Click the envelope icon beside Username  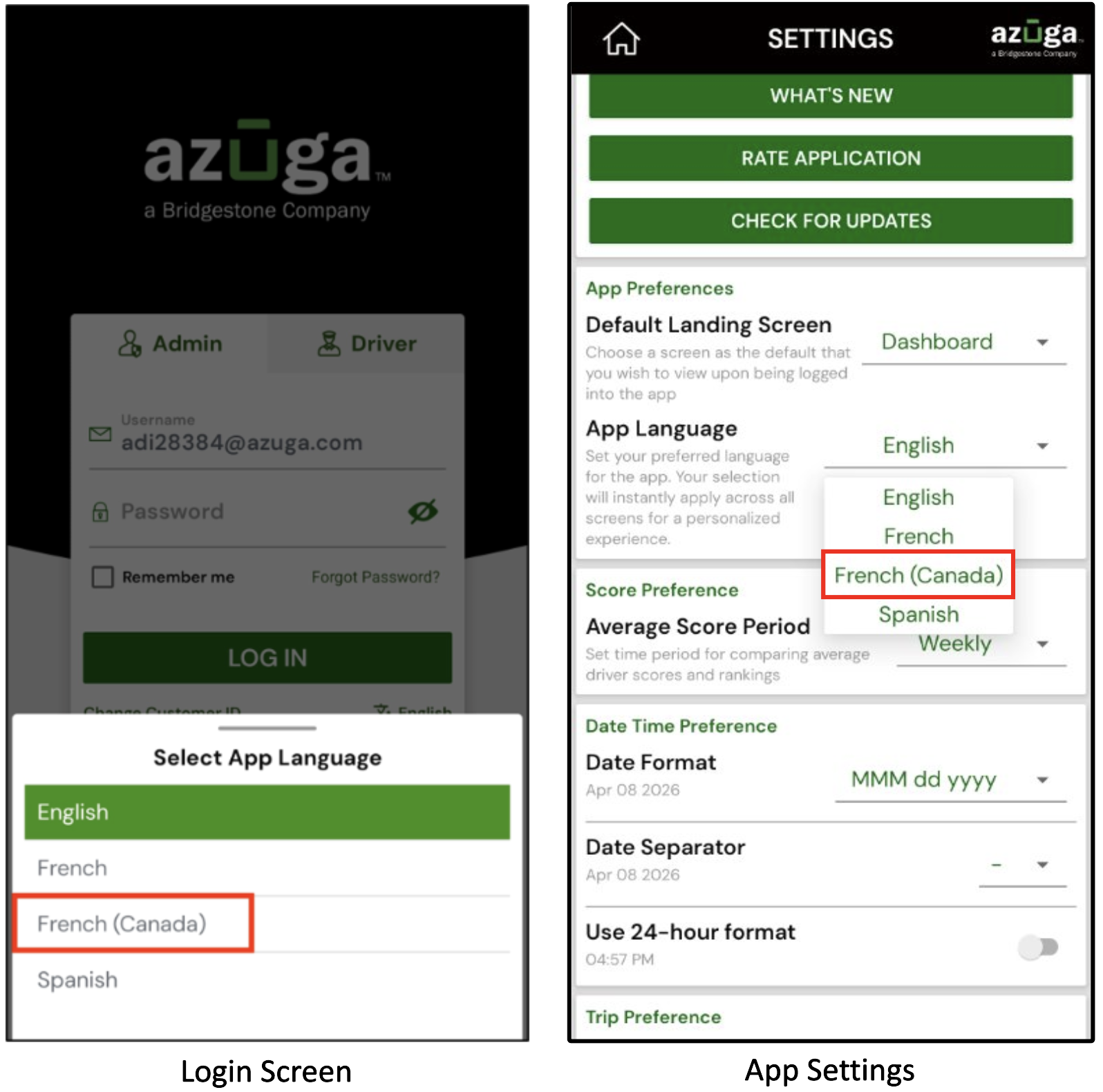[x=100, y=434]
